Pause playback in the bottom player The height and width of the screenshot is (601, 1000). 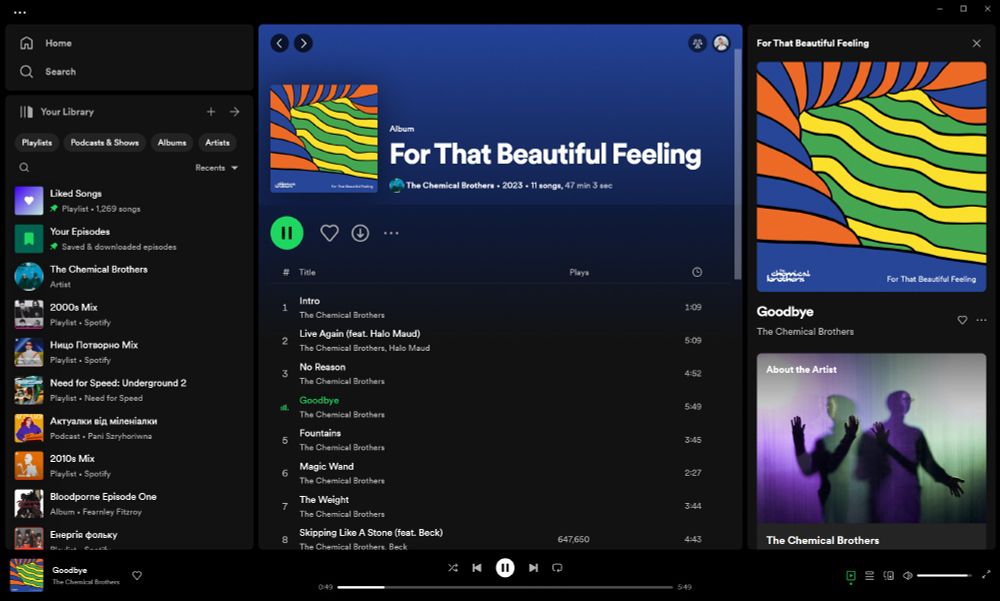tap(505, 568)
